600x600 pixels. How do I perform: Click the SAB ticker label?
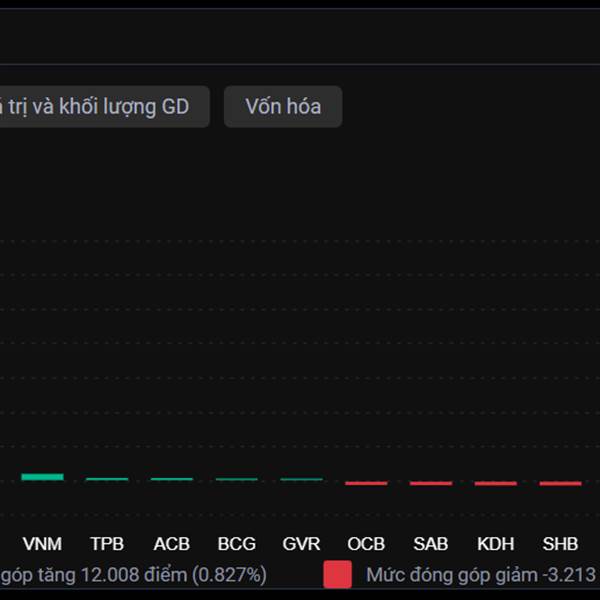[x=431, y=544]
